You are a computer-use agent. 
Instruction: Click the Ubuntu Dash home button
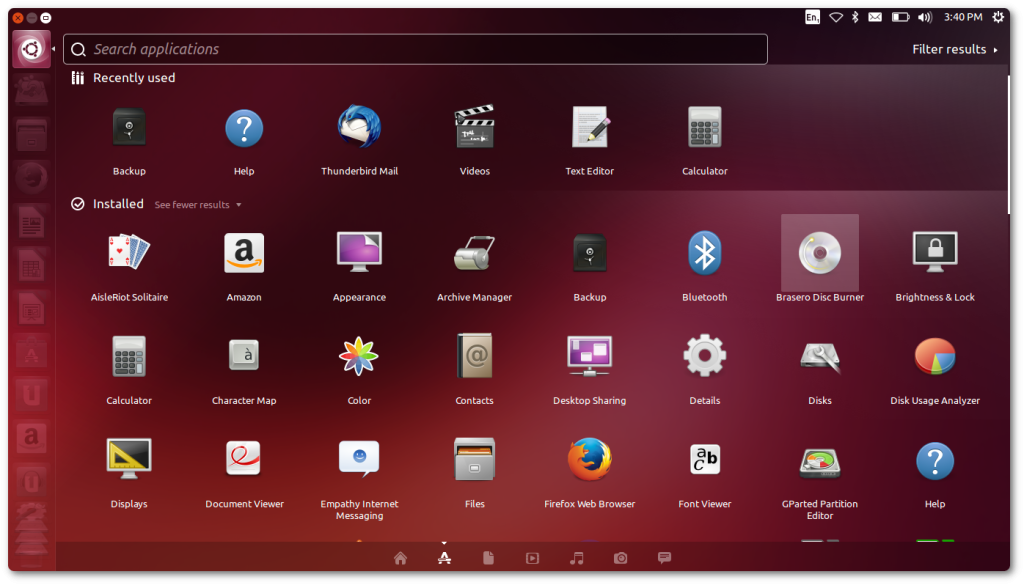(x=31, y=49)
